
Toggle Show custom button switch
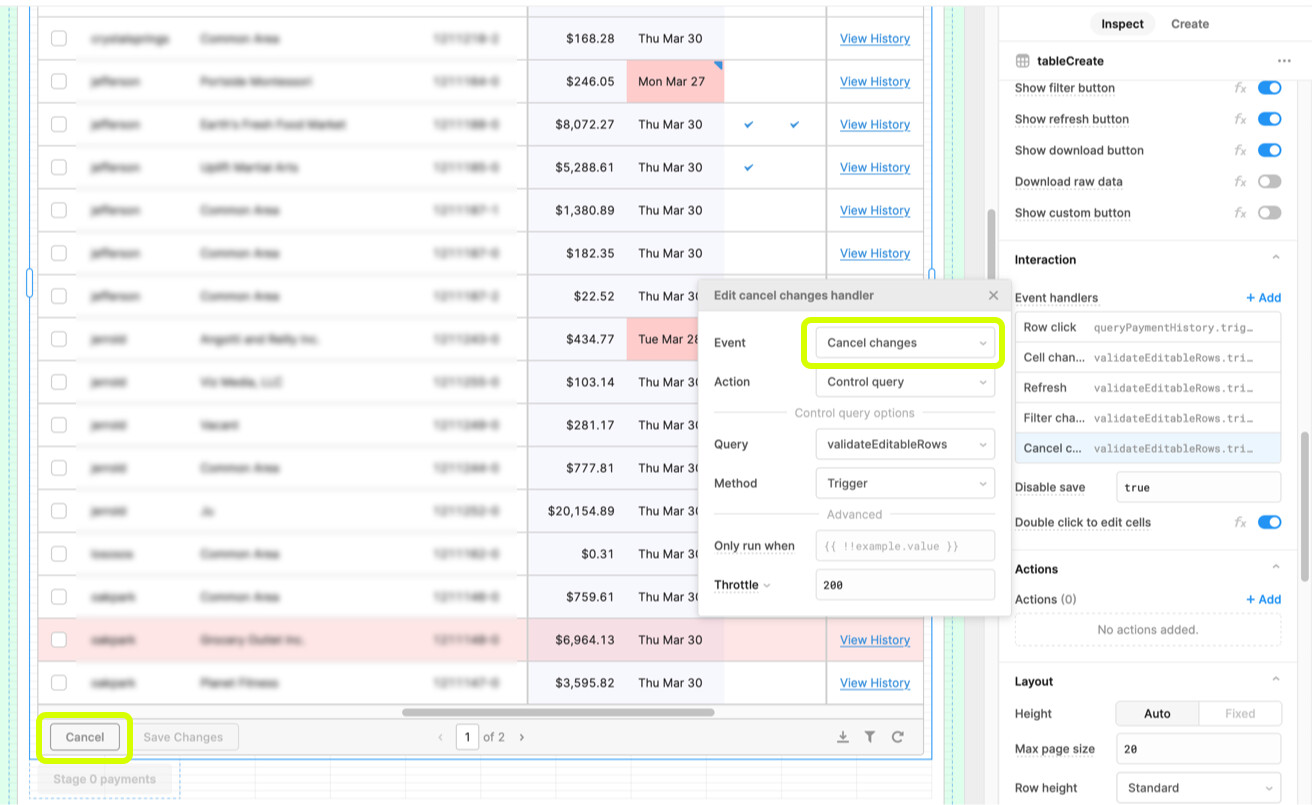[1269, 213]
